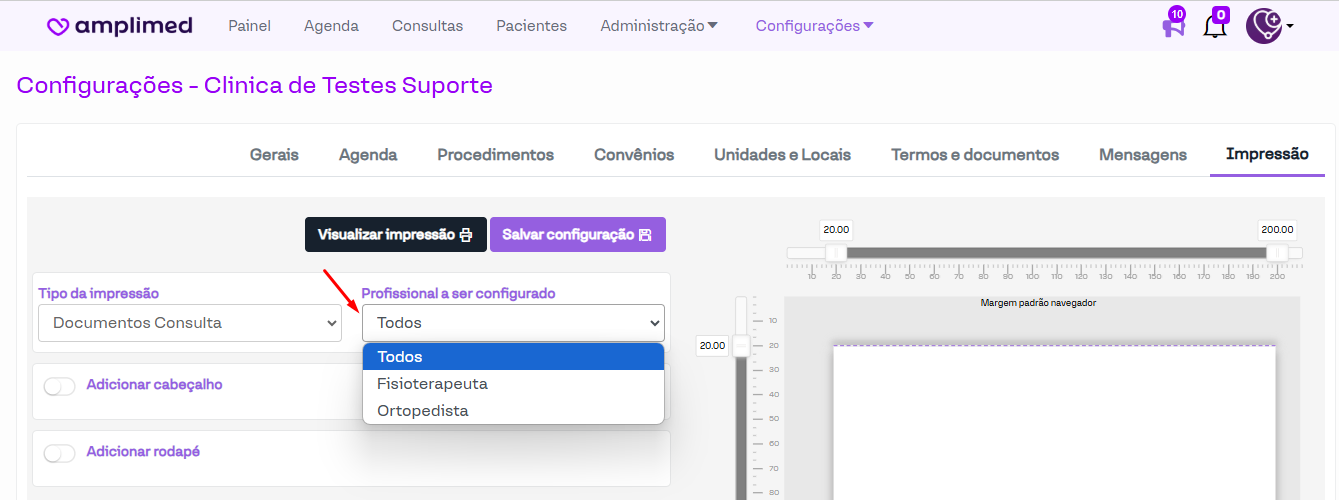This screenshot has height=500, width=1339.
Task: Expand the Administração menu
Action: pyautogui.click(x=659, y=26)
